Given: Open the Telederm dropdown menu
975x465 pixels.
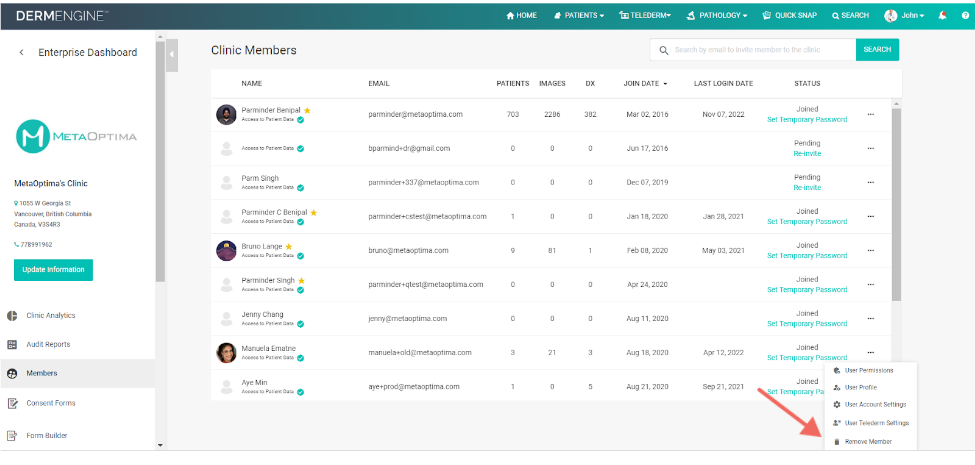Looking at the screenshot, I should coord(645,16).
